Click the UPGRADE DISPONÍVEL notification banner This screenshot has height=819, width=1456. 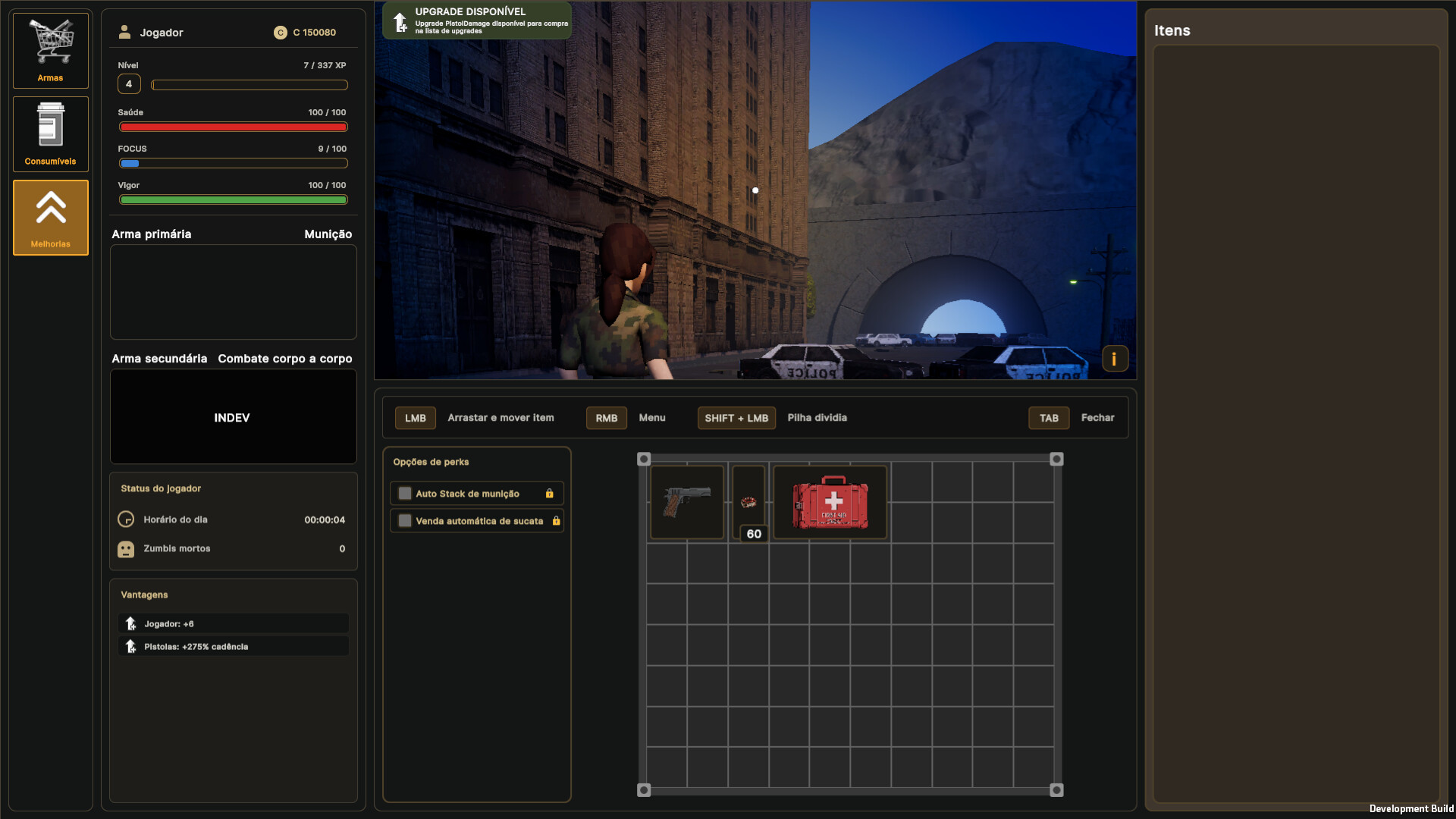[x=477, y=20]
